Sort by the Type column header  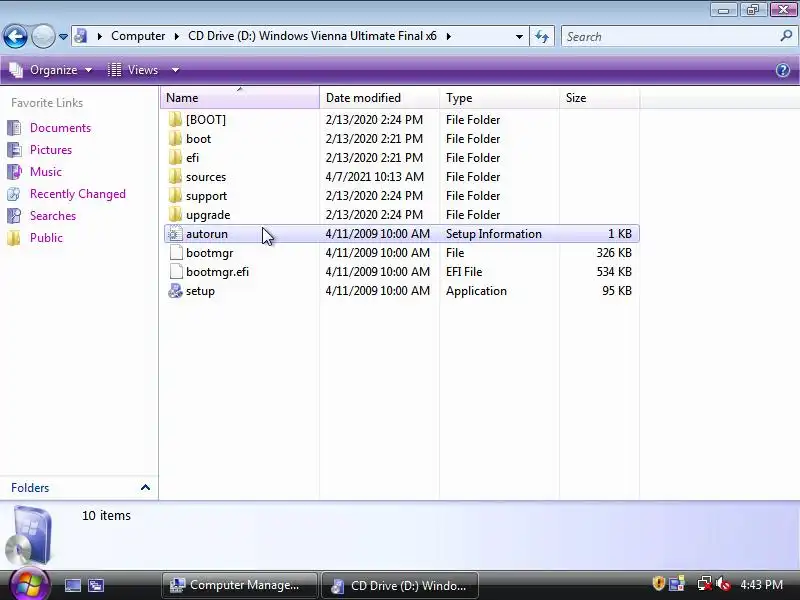(x=499, y=98)
